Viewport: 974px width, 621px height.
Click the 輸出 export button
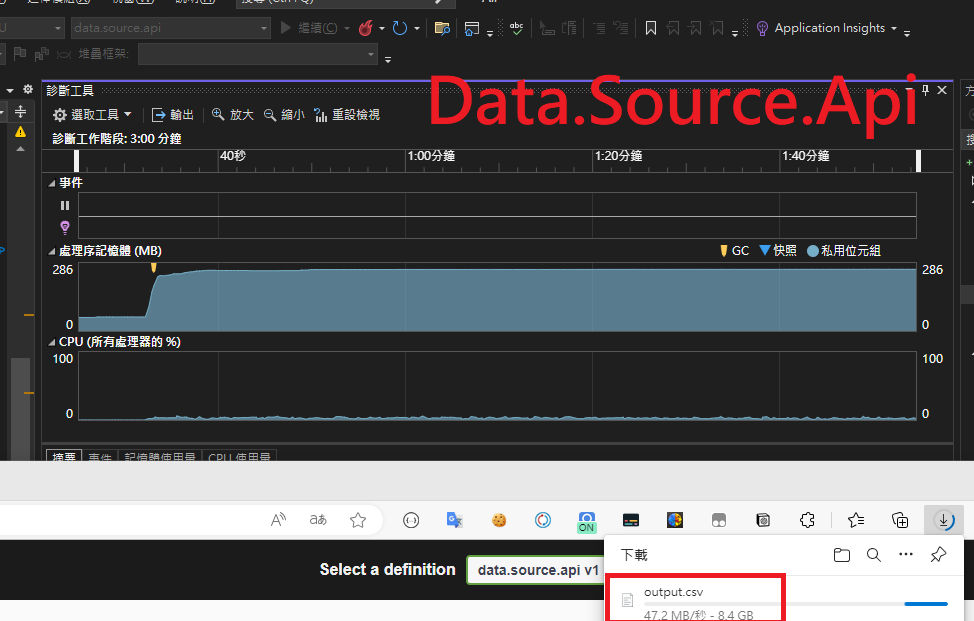click(173, 115)
